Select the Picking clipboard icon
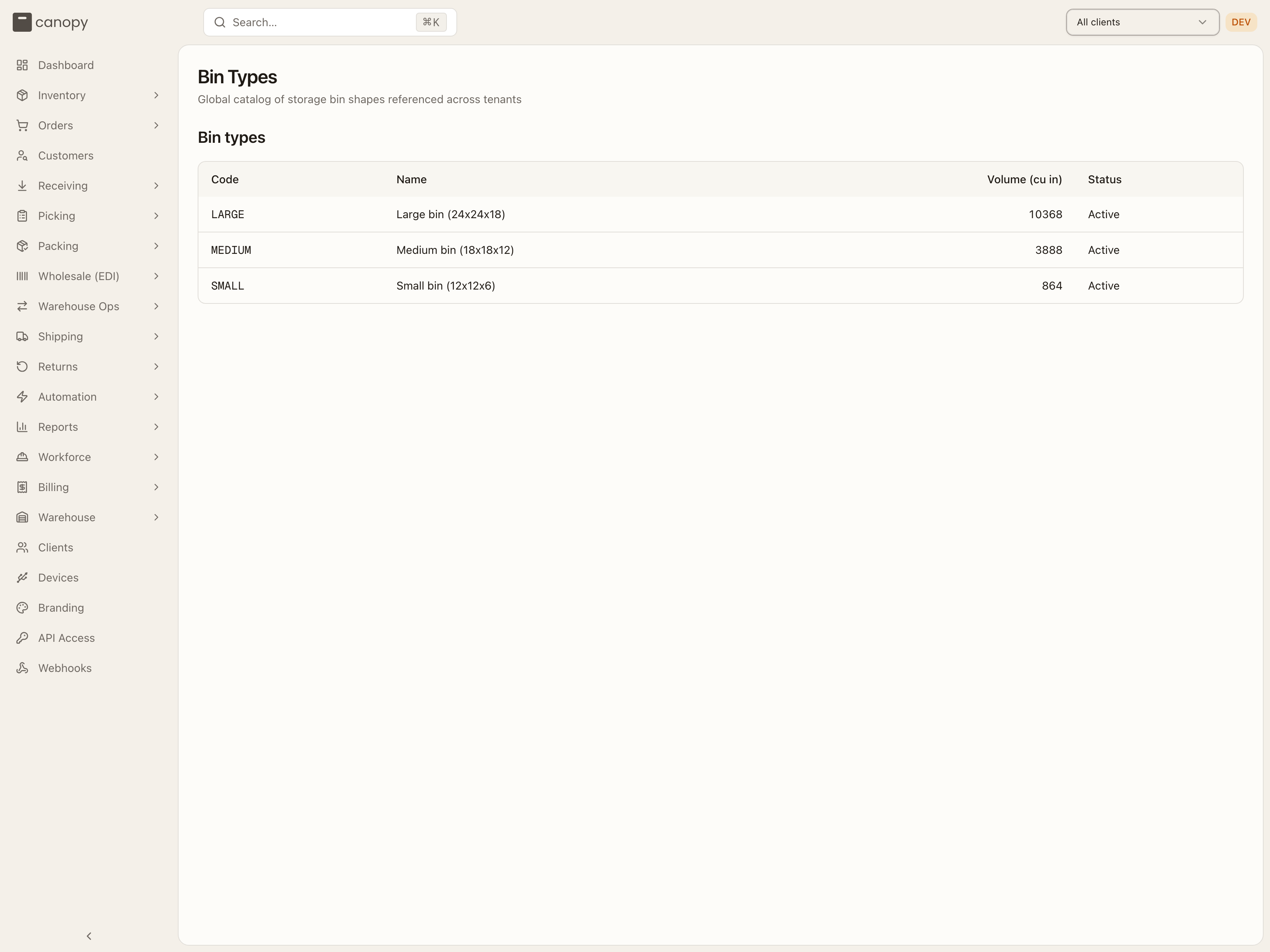 coord(22,216)
